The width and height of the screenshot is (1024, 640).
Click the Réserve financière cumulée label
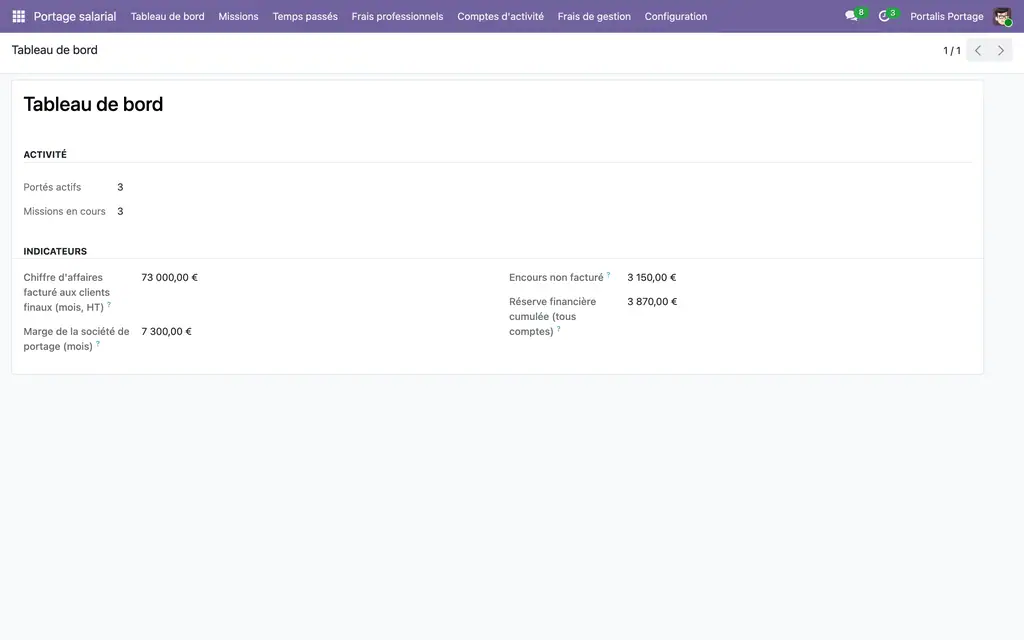pos(552,317)
